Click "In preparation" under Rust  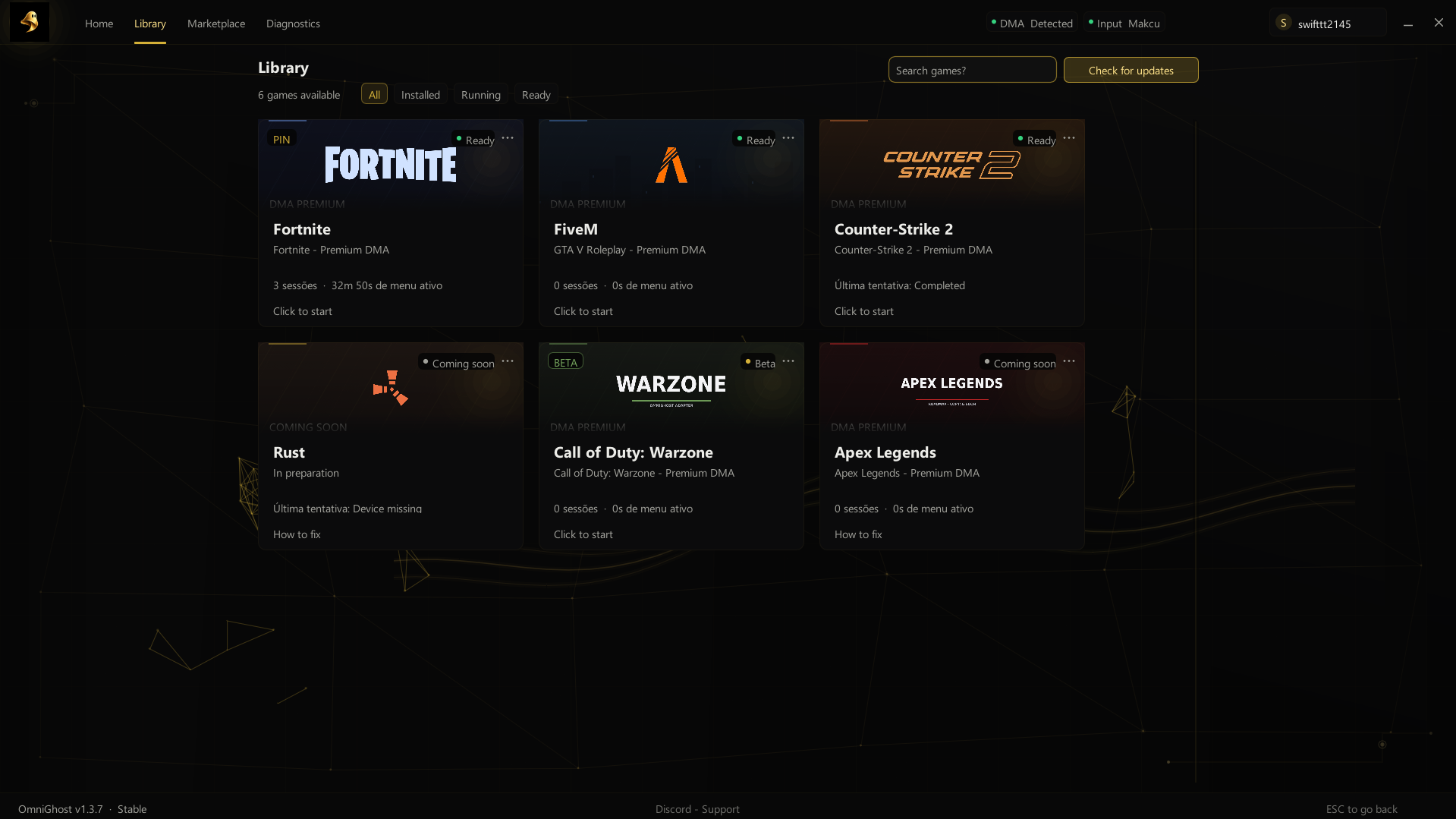click(306, 473)
